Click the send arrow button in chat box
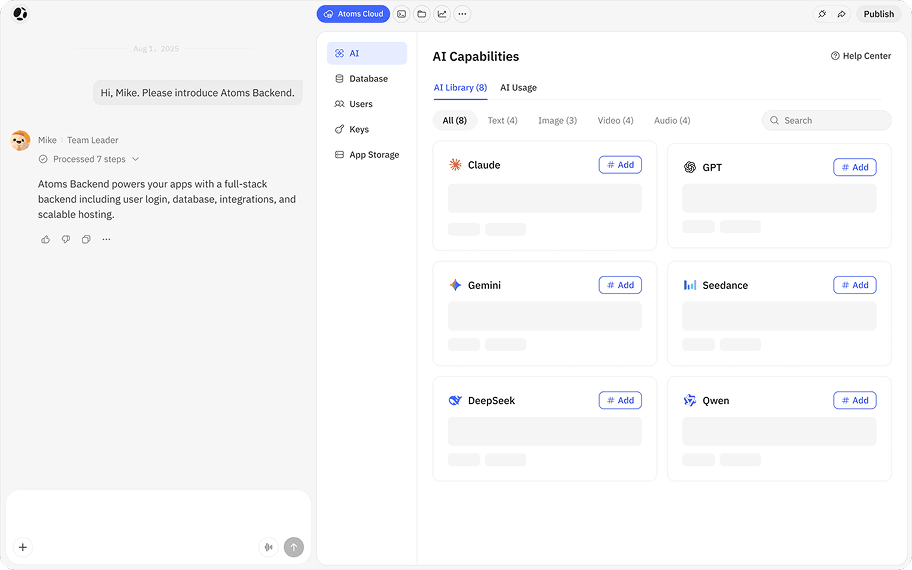Image resolution: width=912 pixels, height=570 pixels. point(294,547)
